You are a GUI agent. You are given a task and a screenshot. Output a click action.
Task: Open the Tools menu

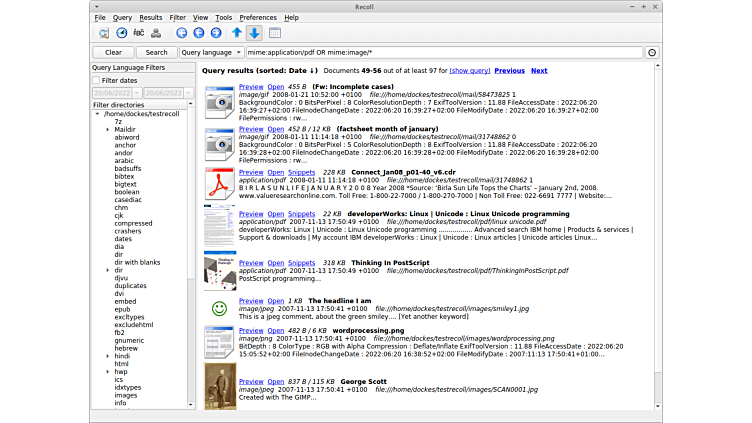pos(223,18)
